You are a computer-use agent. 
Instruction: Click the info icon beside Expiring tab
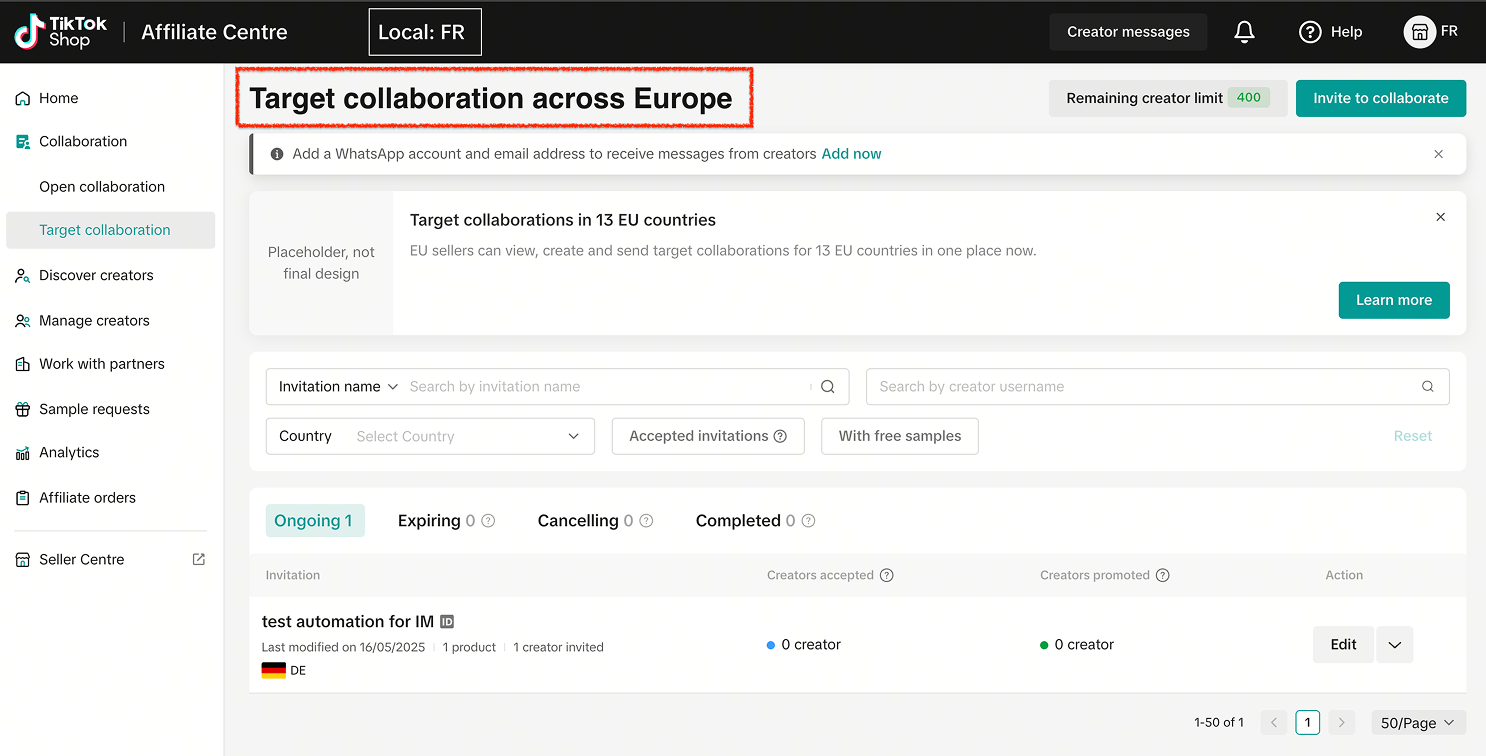point(488,521)
